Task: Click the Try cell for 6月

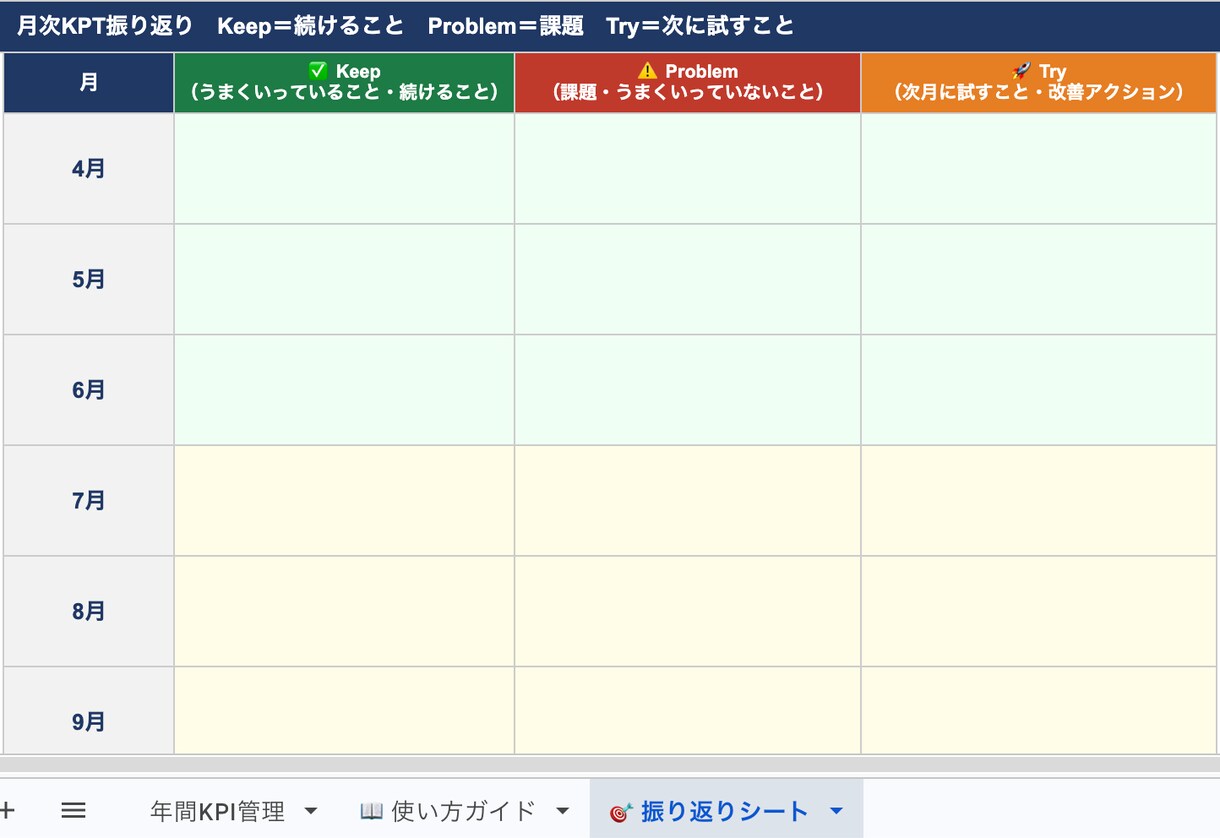Action: coord(1039,390)
